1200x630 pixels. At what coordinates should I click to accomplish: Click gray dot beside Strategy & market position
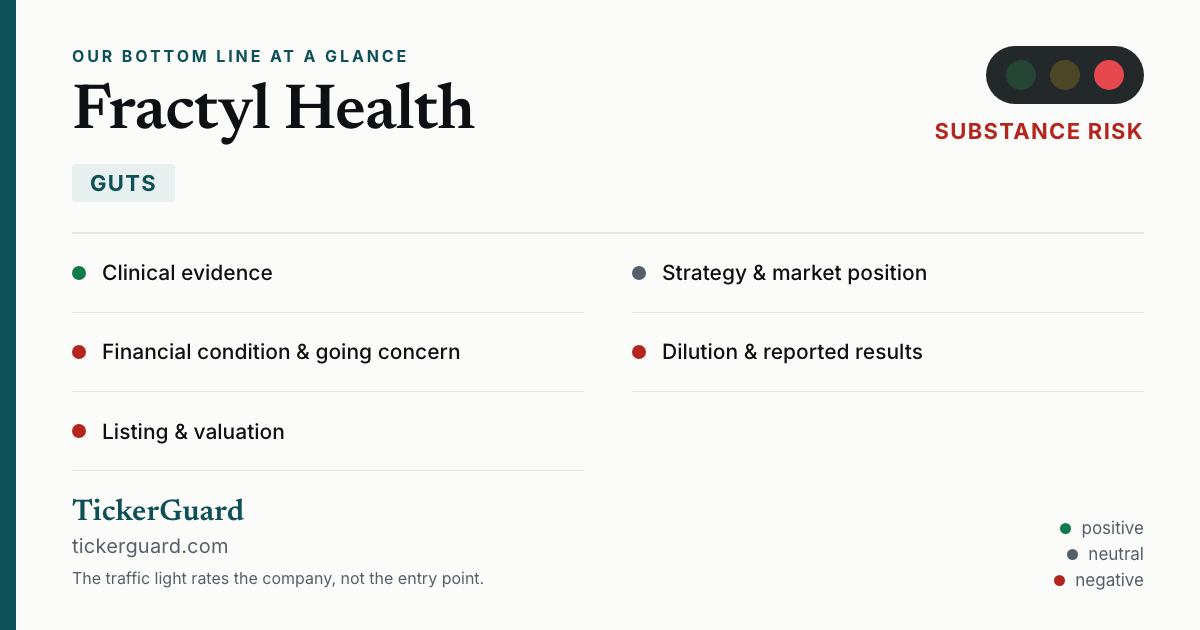[639, 273]
